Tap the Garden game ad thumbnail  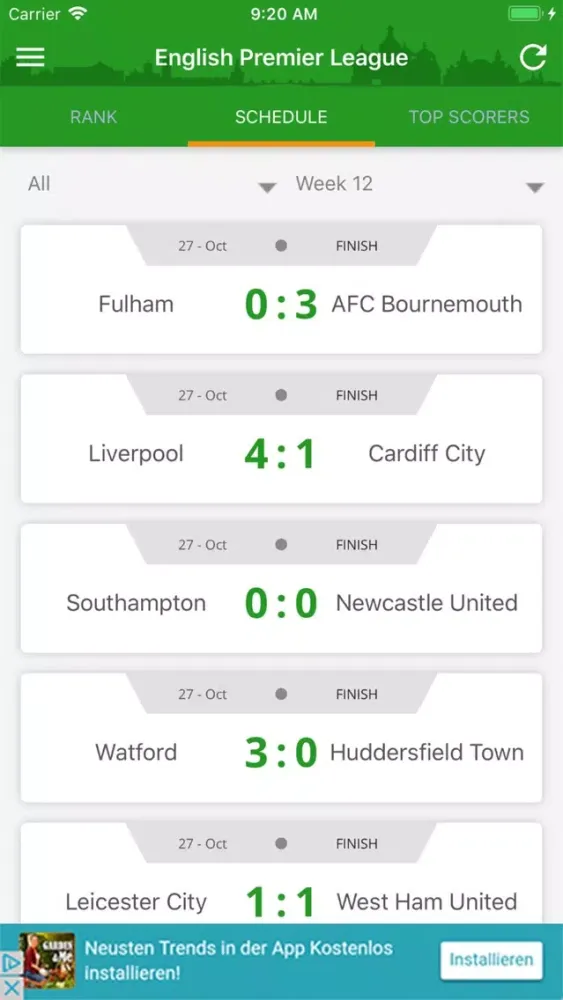[x=47, y=960]
